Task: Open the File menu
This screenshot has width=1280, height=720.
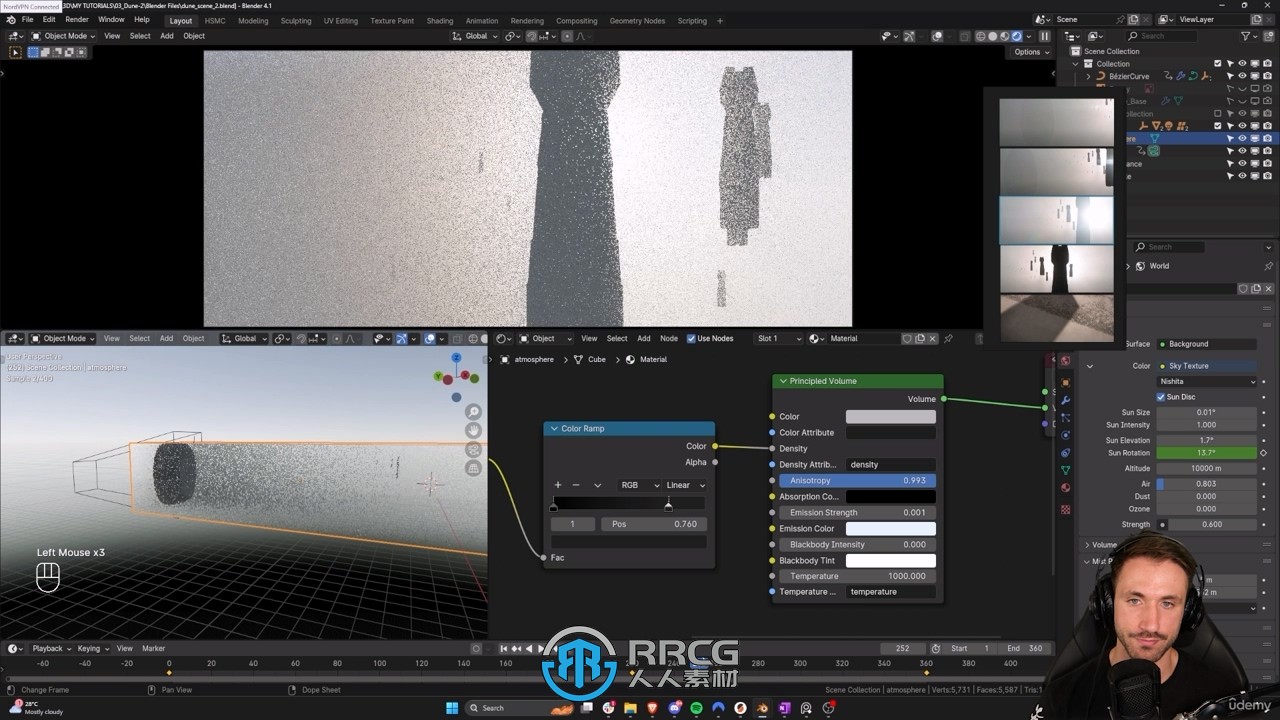Action: click(27, 20)
